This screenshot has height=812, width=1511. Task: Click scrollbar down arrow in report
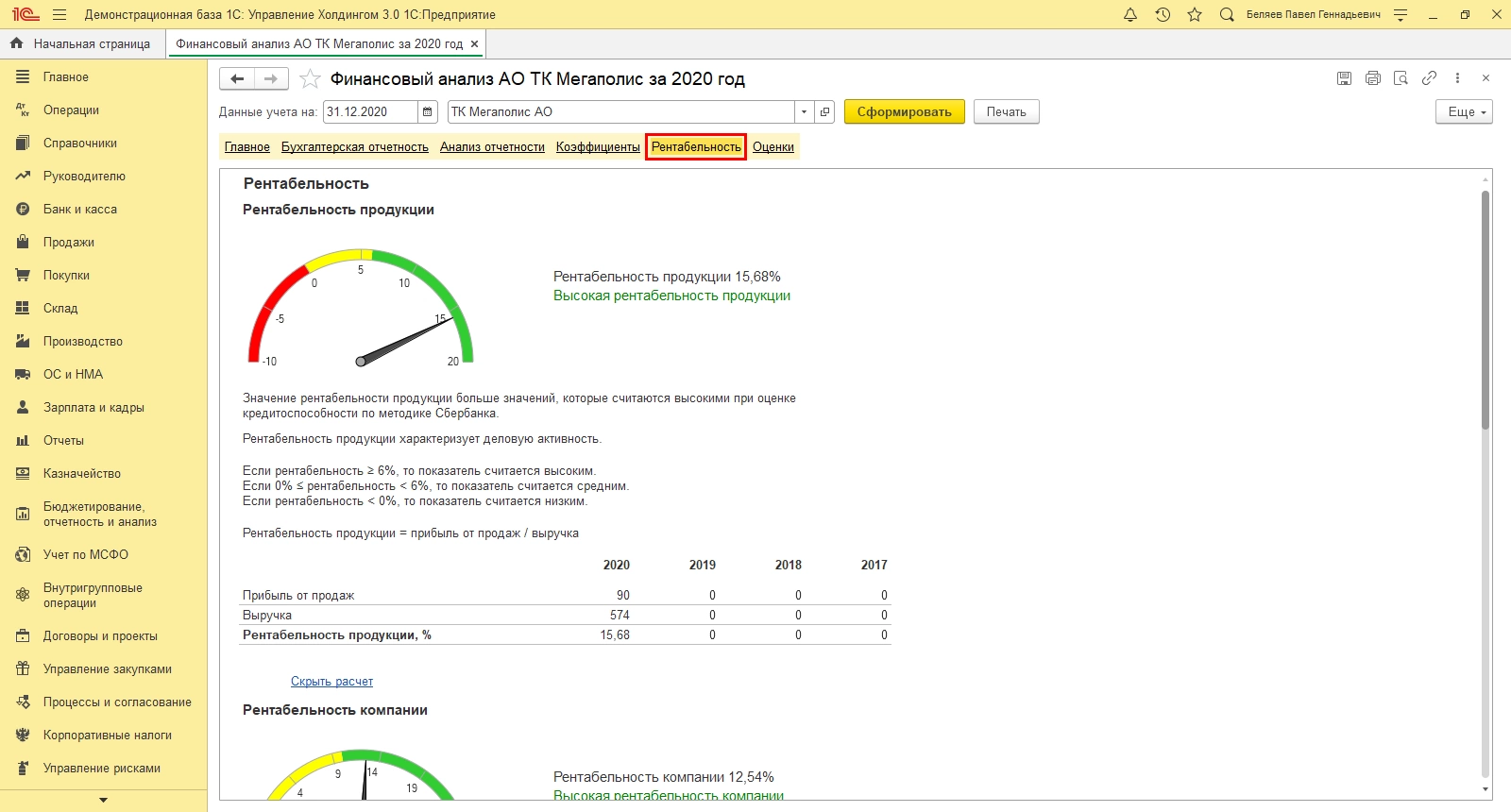1486,789
